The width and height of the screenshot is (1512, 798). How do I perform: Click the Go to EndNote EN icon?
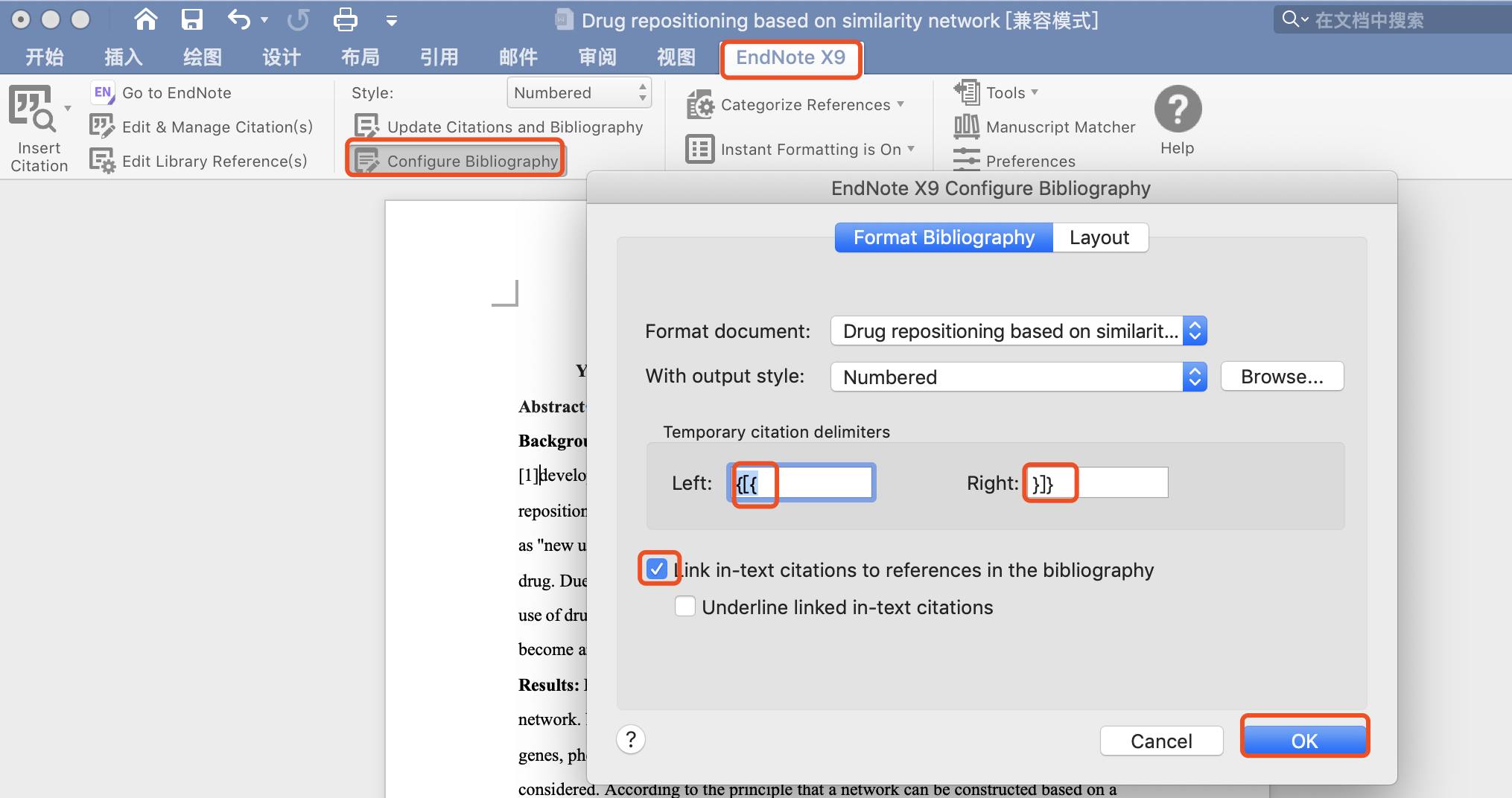point(103,93)
